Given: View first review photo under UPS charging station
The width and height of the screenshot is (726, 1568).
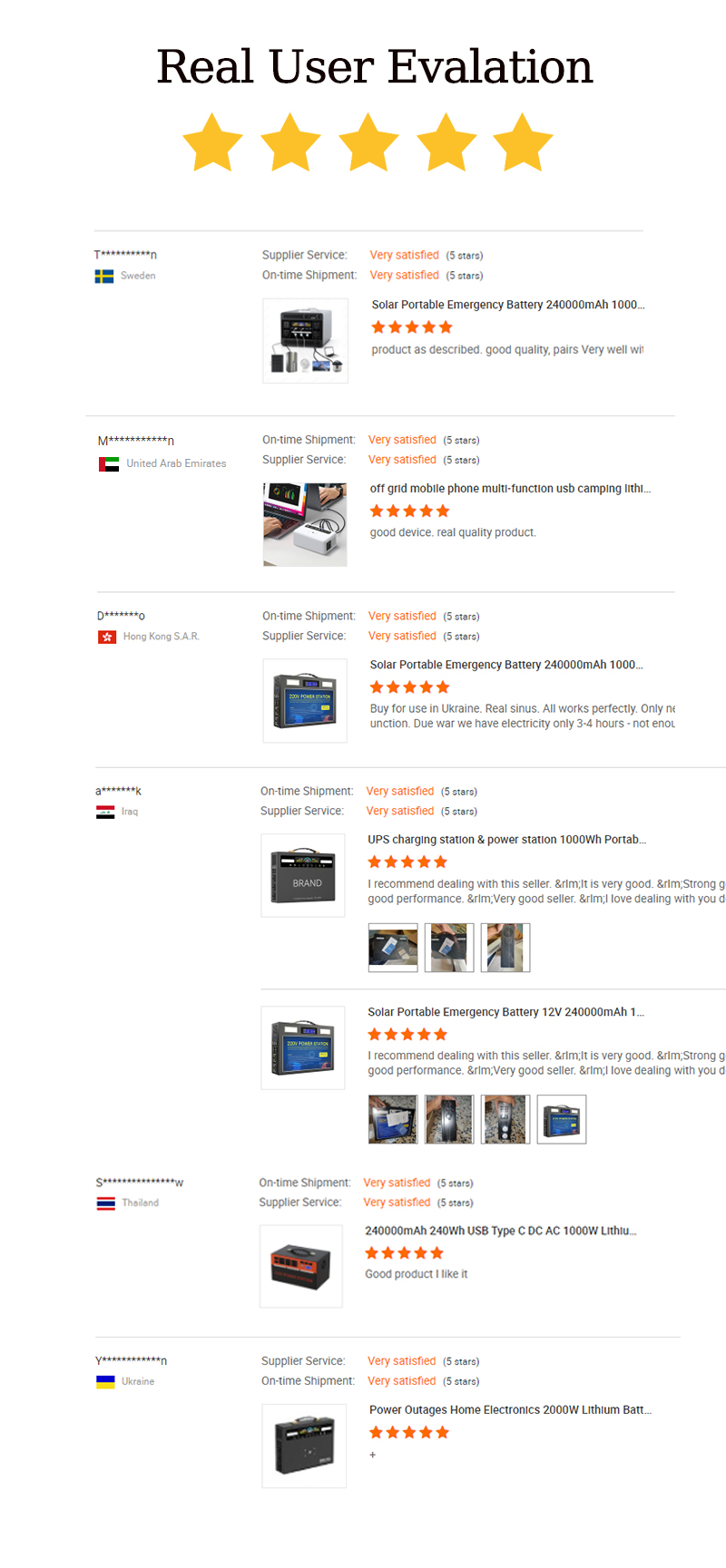Looking at the screenshot, I should point(393,948).
